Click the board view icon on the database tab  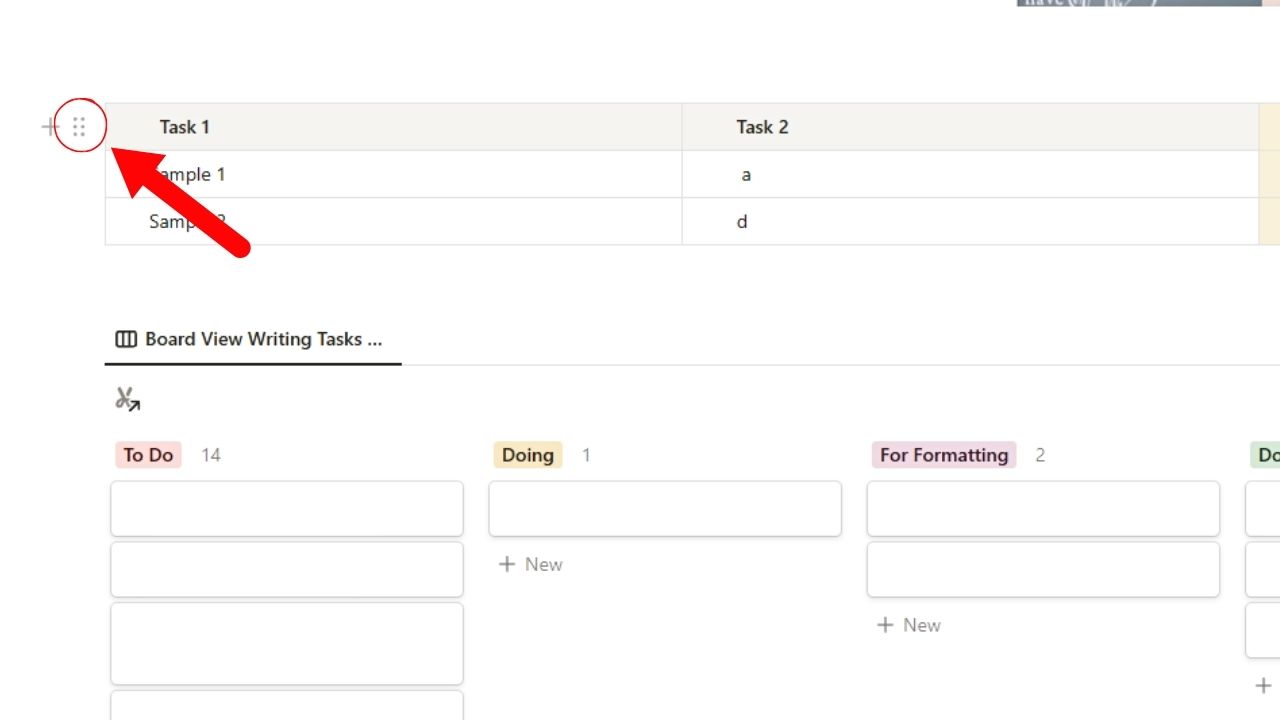pyautogui.click(x=126, y=339)
